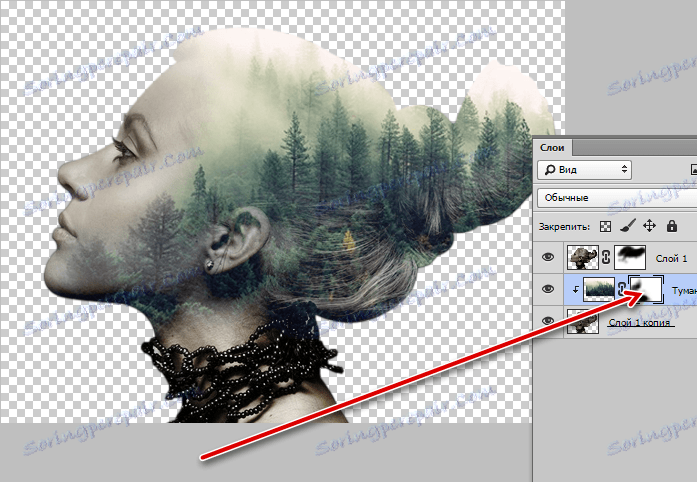Open the Обычные blend mode dropdown
Image resolution: width=697 pixels, height=482 pixels.
pyautogui.click(x=617, y=198)
